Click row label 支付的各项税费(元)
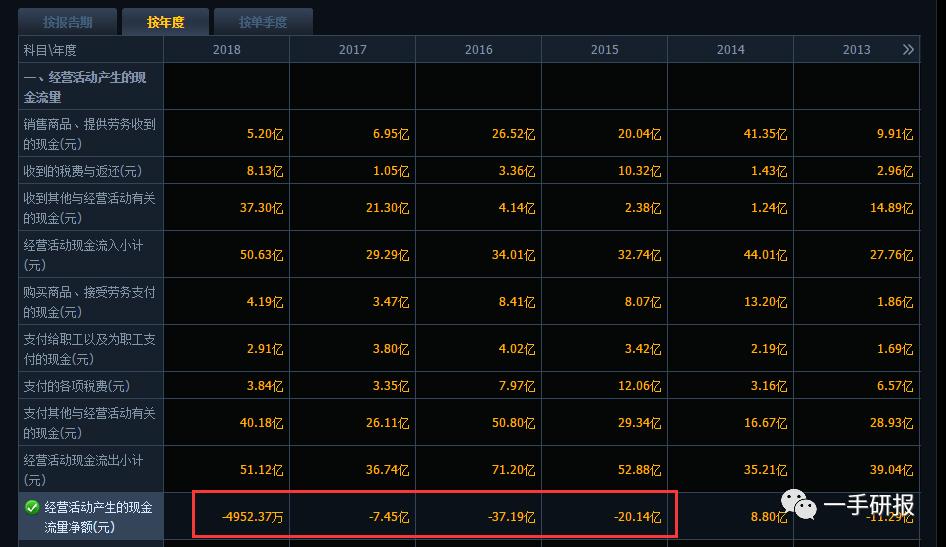Viewport: 946px width, 547px height. tap(91, 385)
